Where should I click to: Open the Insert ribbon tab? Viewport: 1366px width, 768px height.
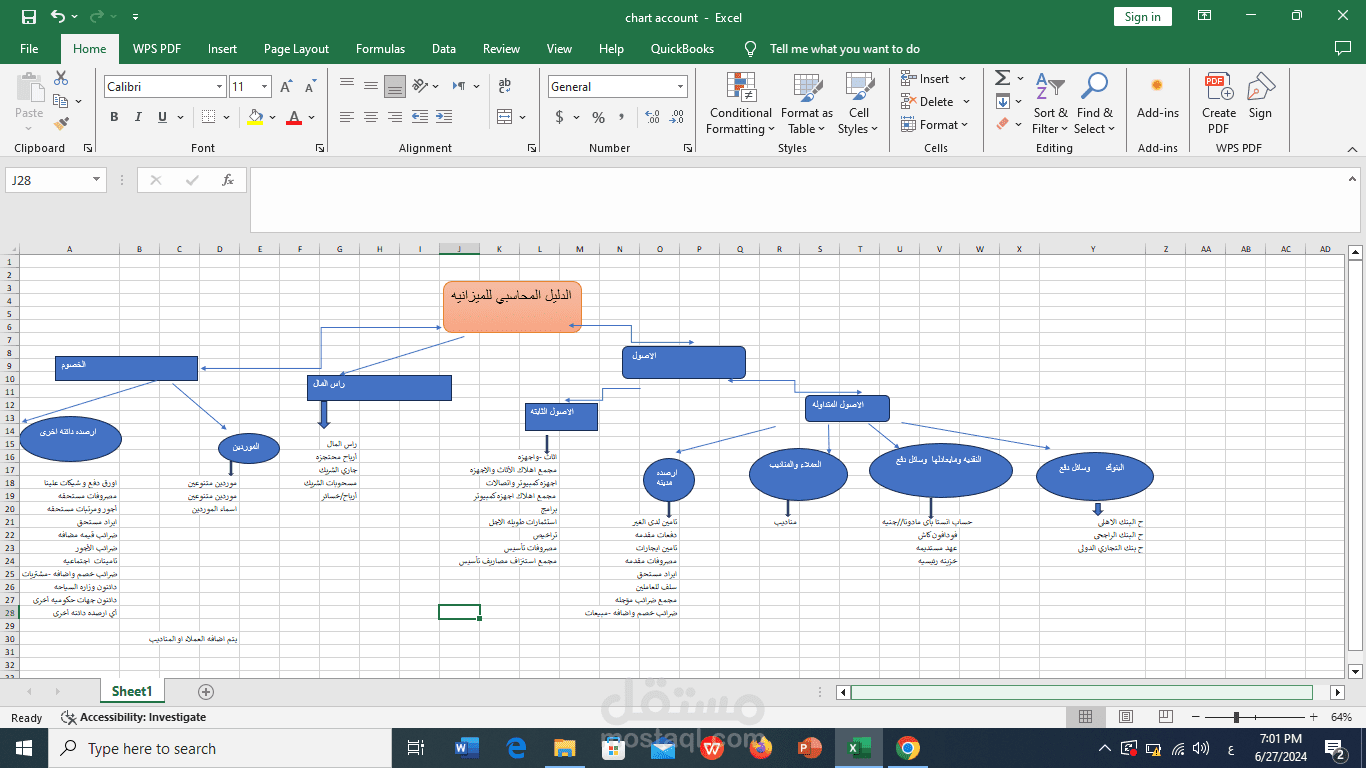223,48
